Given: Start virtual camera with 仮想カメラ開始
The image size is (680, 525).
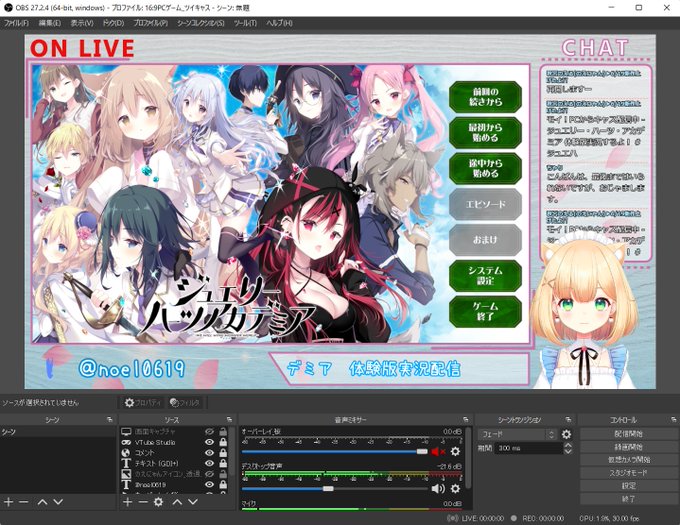Looking at the screenshot, I should click(628, 460).
